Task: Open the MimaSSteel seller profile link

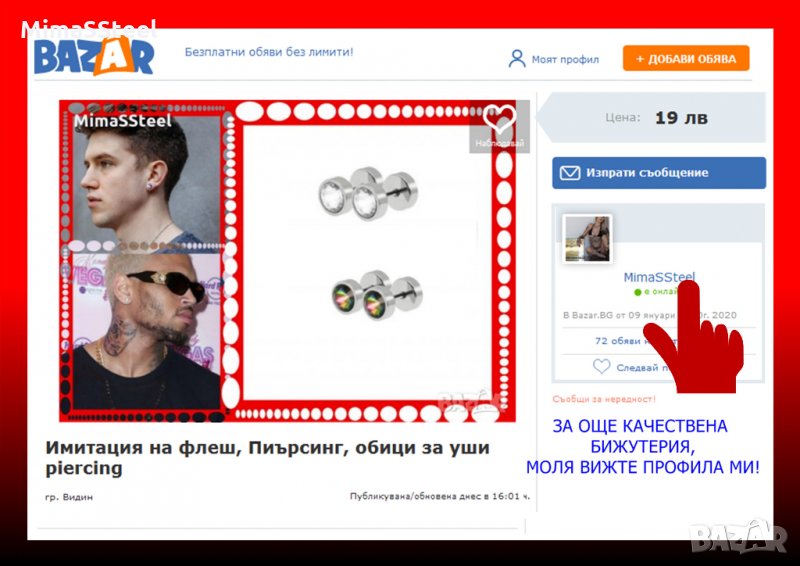Action: (x=658, y=277)
